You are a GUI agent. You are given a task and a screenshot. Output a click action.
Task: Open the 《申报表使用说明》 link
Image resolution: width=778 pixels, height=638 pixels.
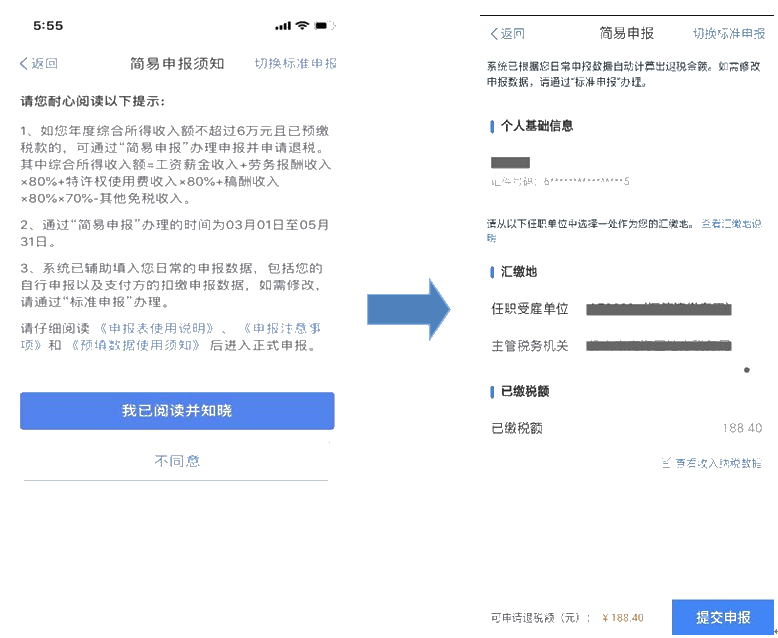(x=156, y=328)
